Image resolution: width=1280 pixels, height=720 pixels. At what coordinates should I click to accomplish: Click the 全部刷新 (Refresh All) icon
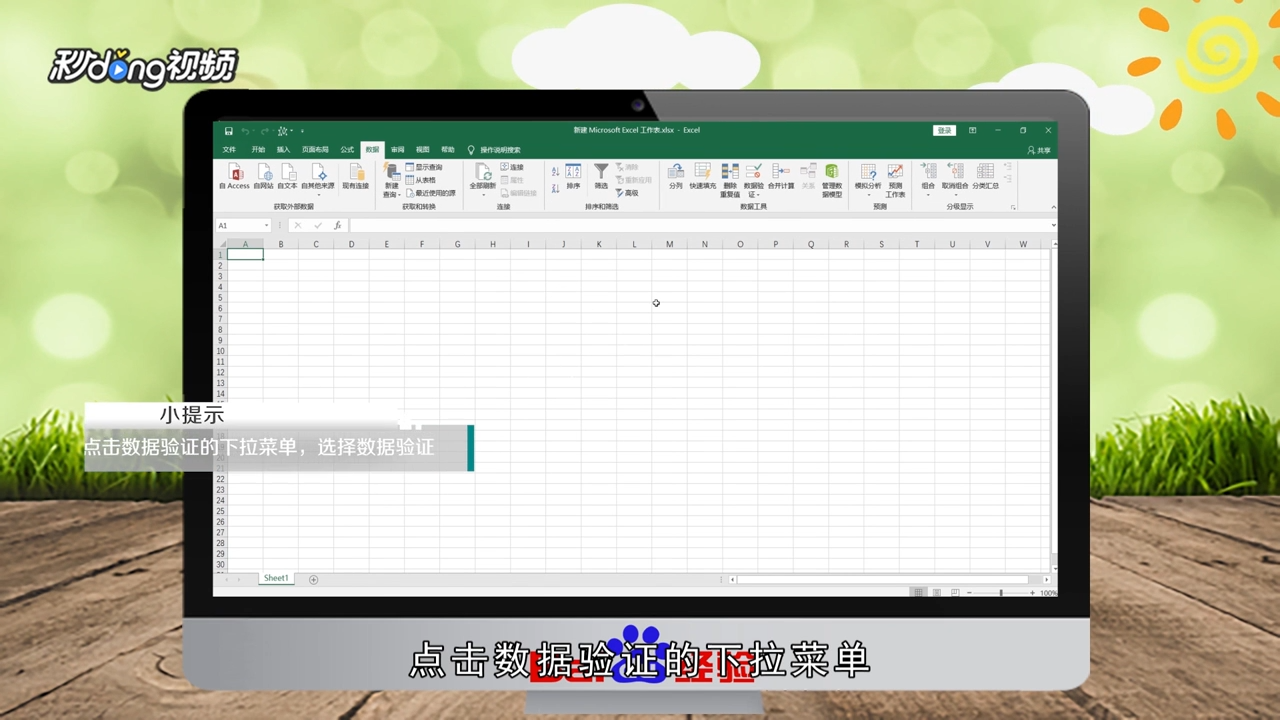(481, 175)
